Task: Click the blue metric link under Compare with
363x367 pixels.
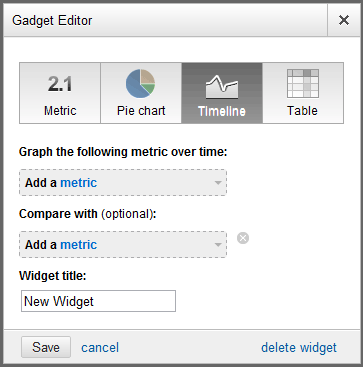Action: [x=79, y=245]
